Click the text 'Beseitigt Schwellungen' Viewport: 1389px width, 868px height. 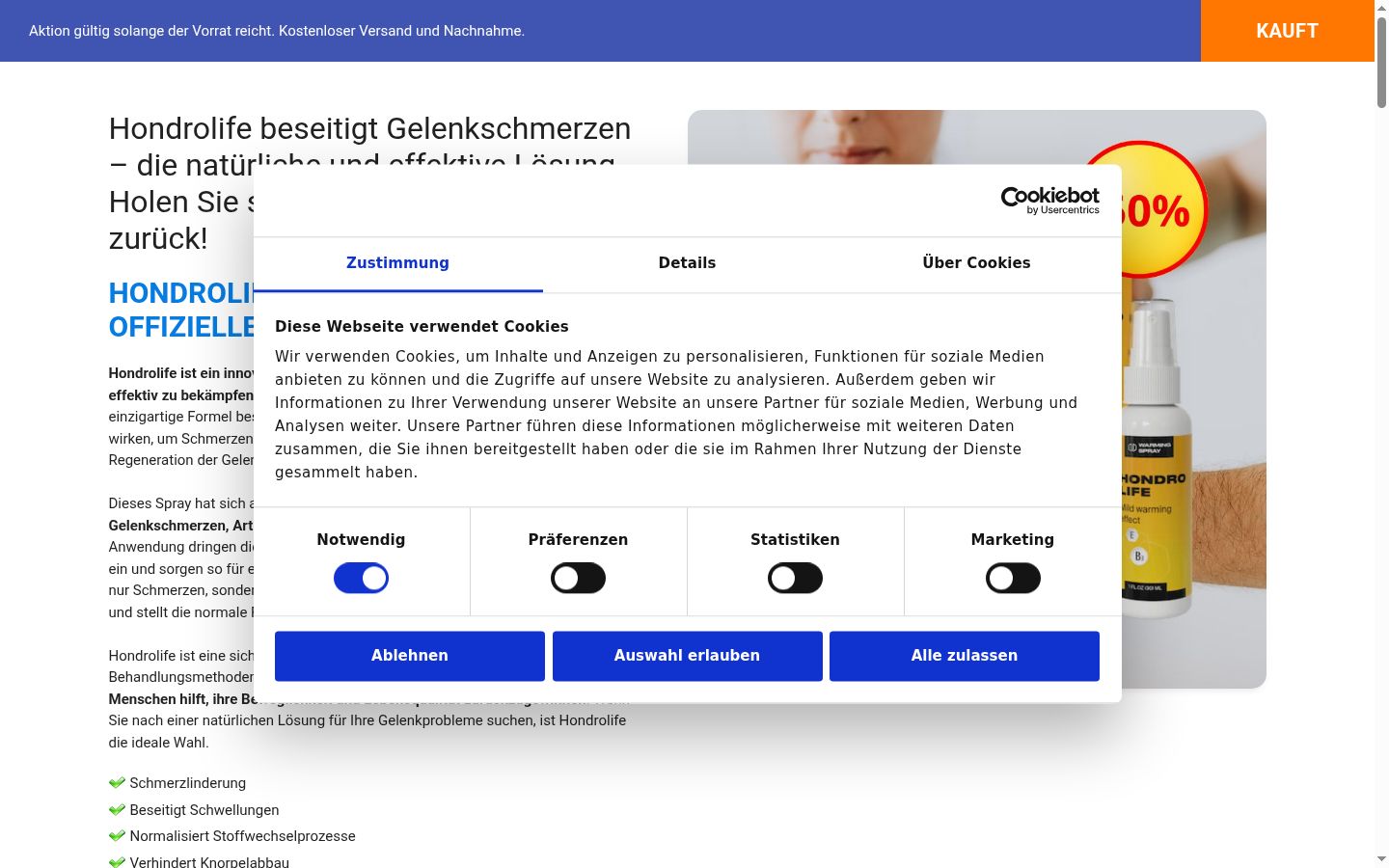(204, 810)
